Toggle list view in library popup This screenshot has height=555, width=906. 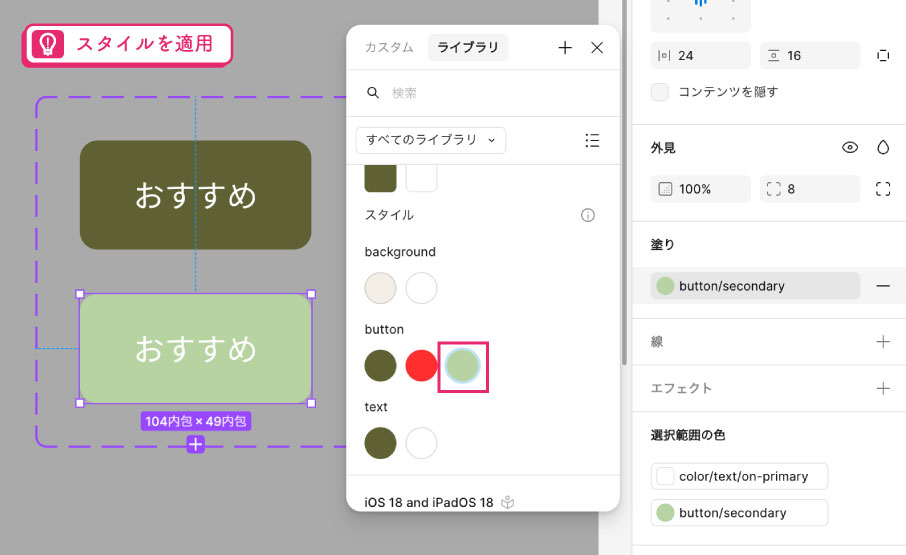click(592, 140)
